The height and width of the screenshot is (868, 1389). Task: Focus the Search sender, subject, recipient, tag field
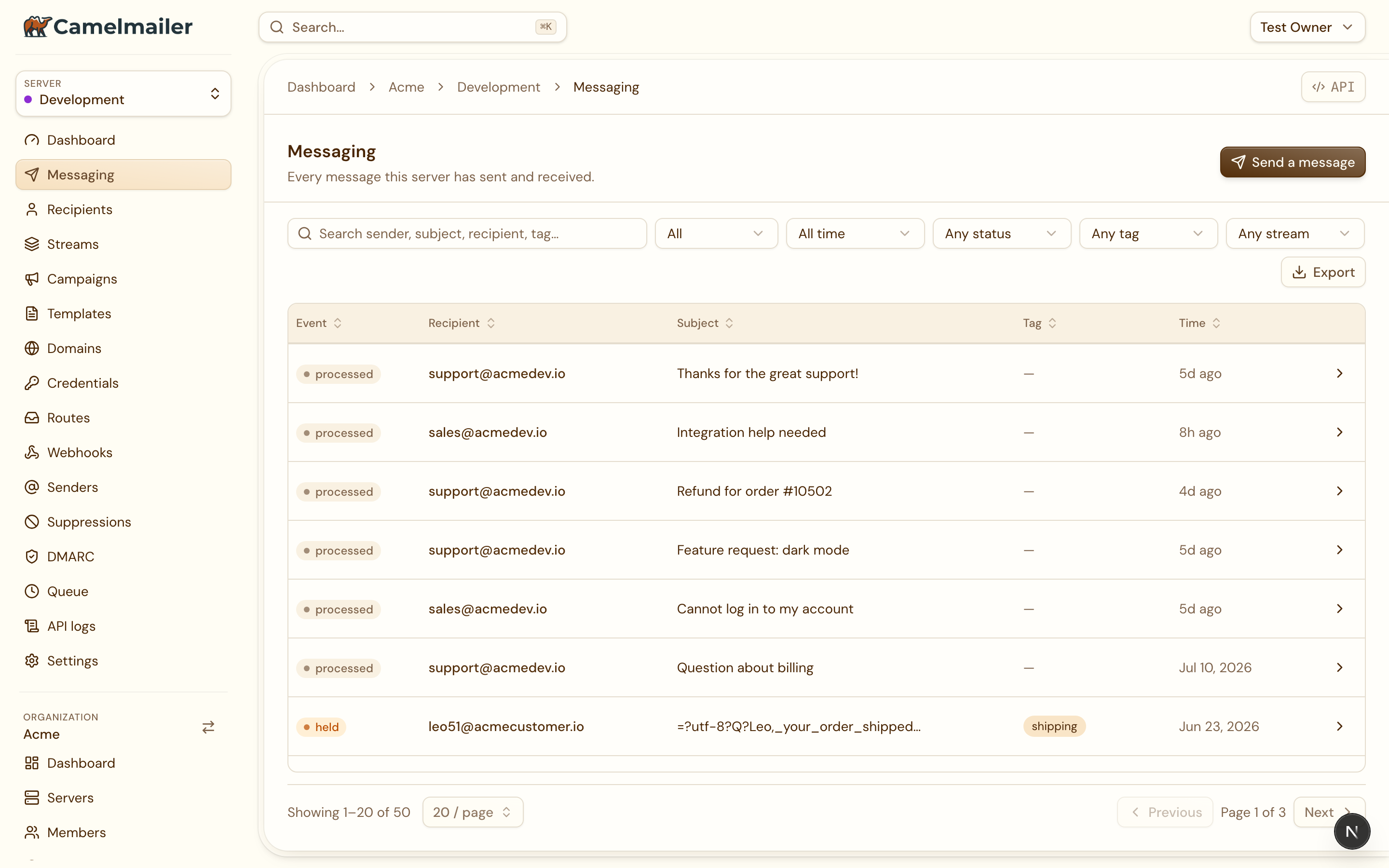(x=467, y=234)
